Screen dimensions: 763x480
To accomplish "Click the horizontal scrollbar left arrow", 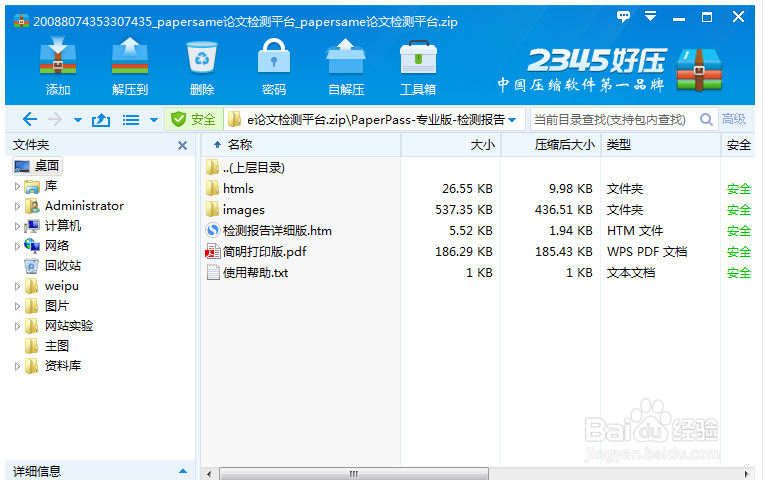I will [x=209, y=474].
